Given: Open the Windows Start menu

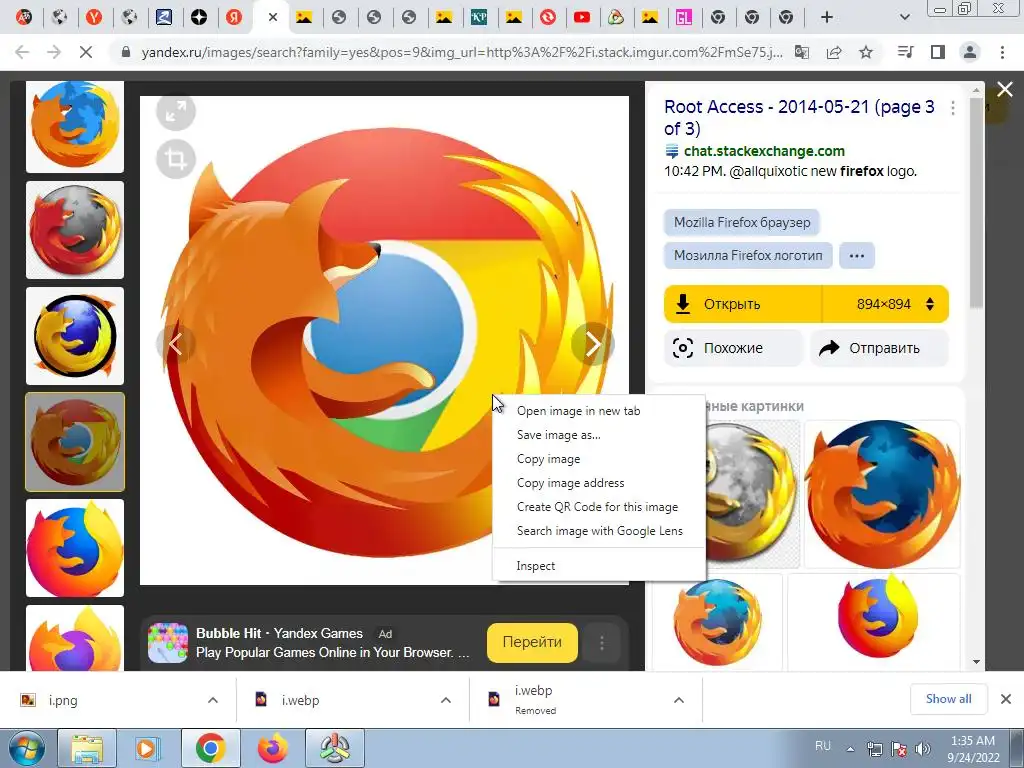Looking at the screenshot, I should coord(26,748).
